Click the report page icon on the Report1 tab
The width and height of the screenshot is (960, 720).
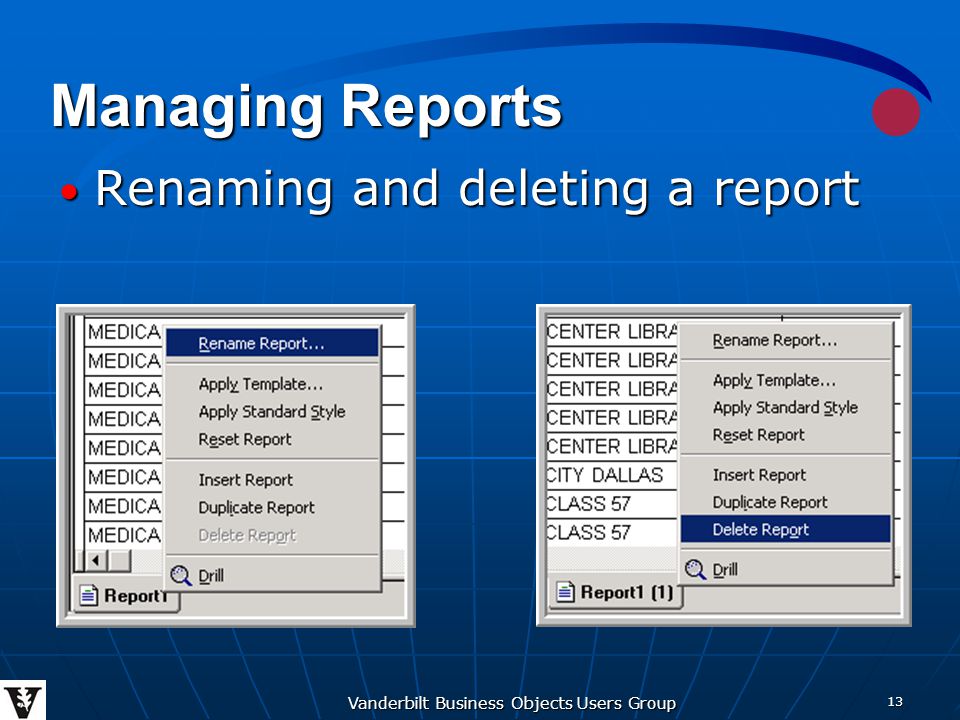coord(89,595)
